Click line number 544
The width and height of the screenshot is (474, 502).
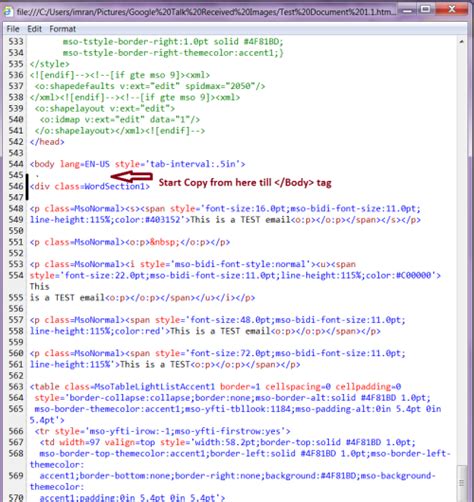(16, 164)
